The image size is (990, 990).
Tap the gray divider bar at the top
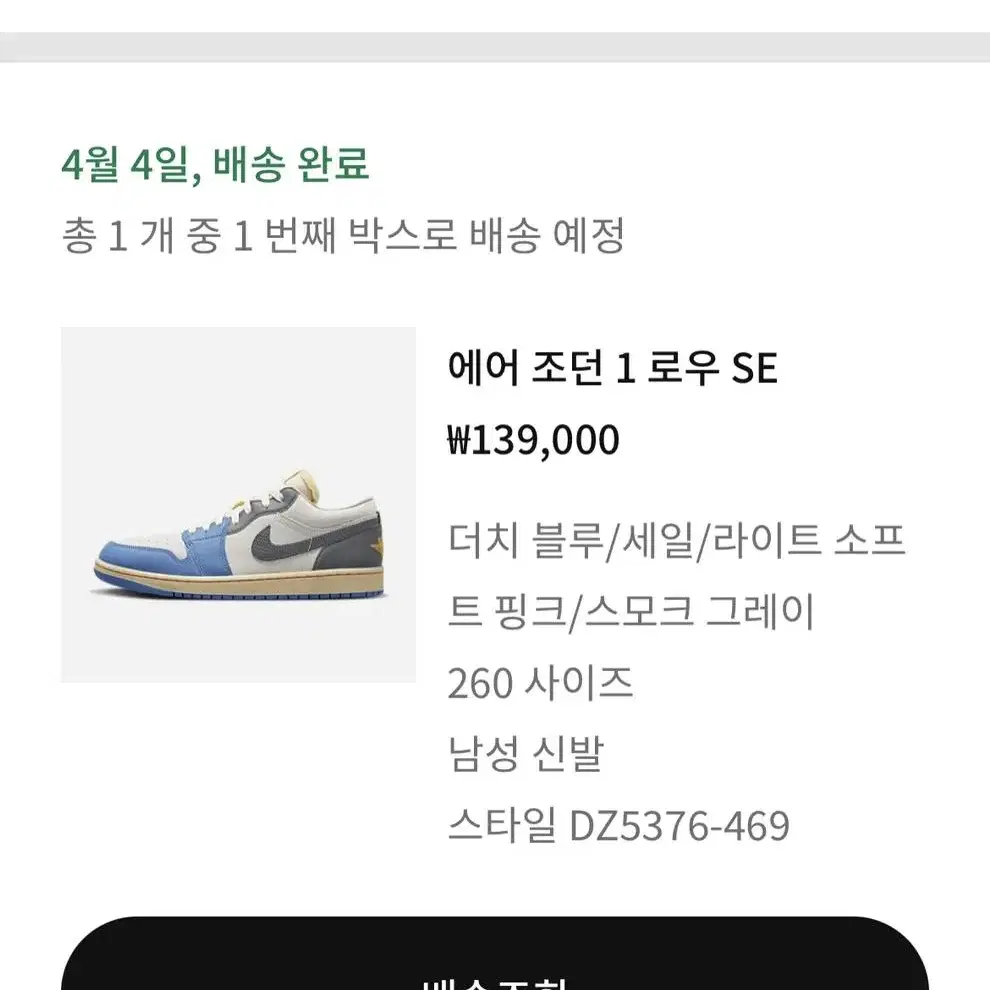click(495, 47)
